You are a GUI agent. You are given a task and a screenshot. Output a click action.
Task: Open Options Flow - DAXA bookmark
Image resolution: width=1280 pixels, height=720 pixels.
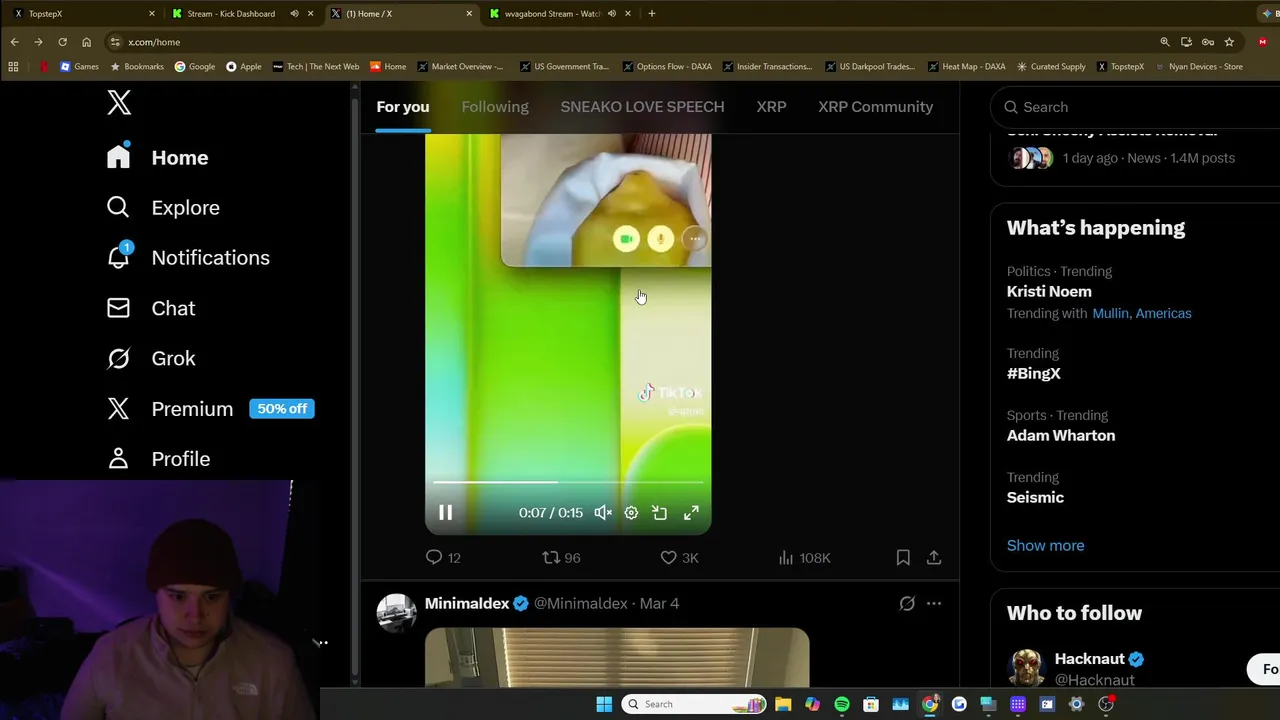(667, 67)
